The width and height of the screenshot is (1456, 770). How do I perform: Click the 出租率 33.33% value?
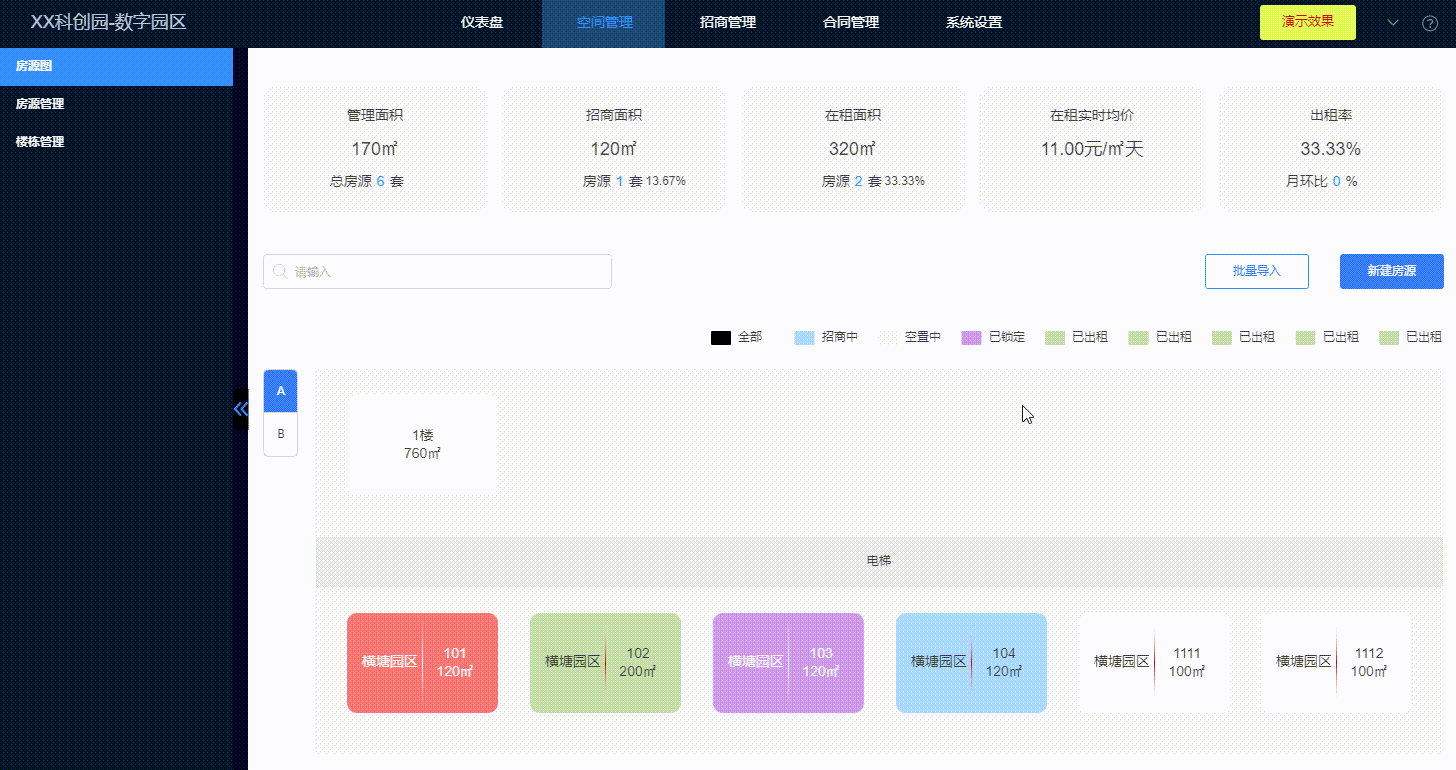tap(1330, 149)
